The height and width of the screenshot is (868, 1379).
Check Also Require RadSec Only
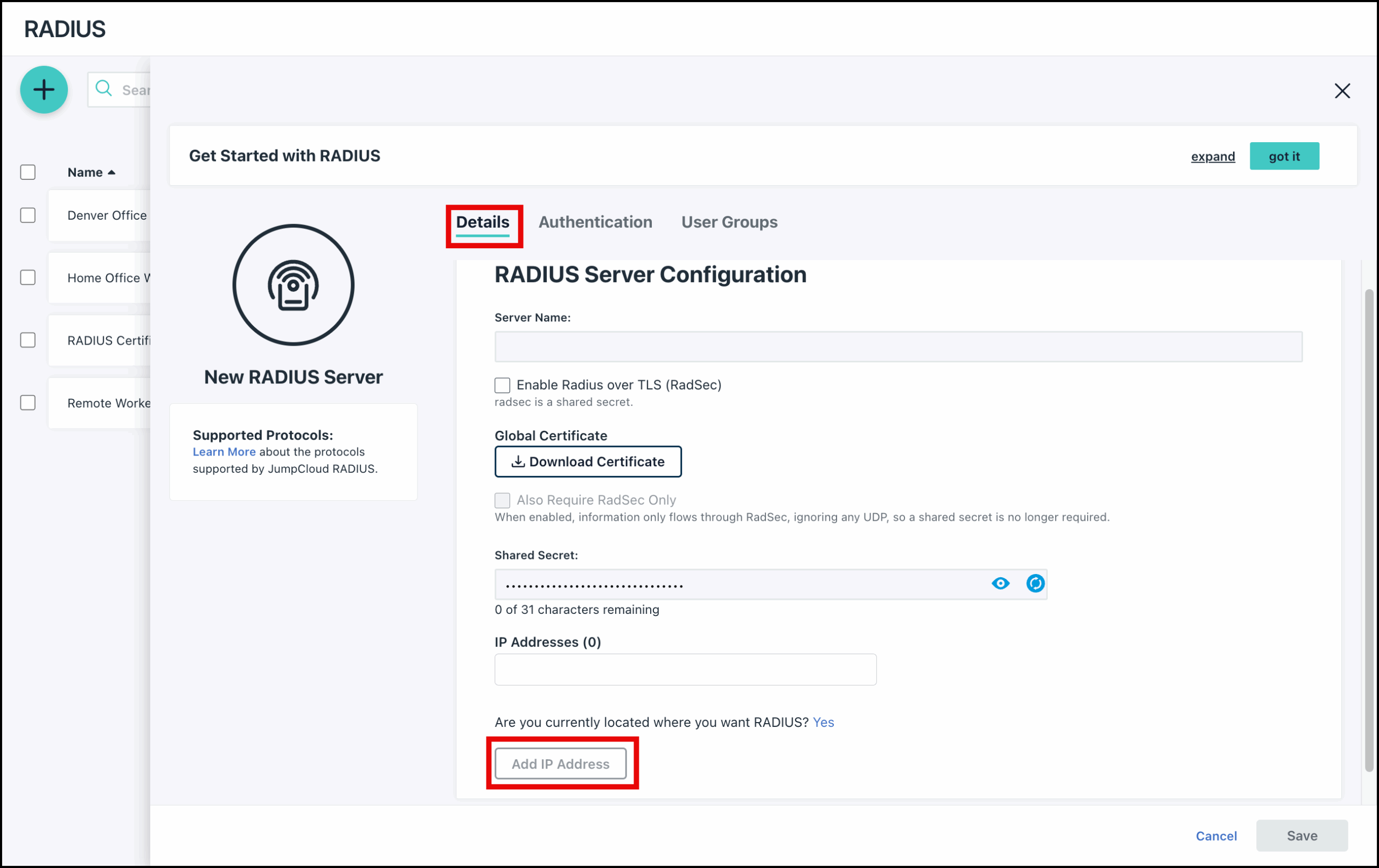tap(502, 500)
